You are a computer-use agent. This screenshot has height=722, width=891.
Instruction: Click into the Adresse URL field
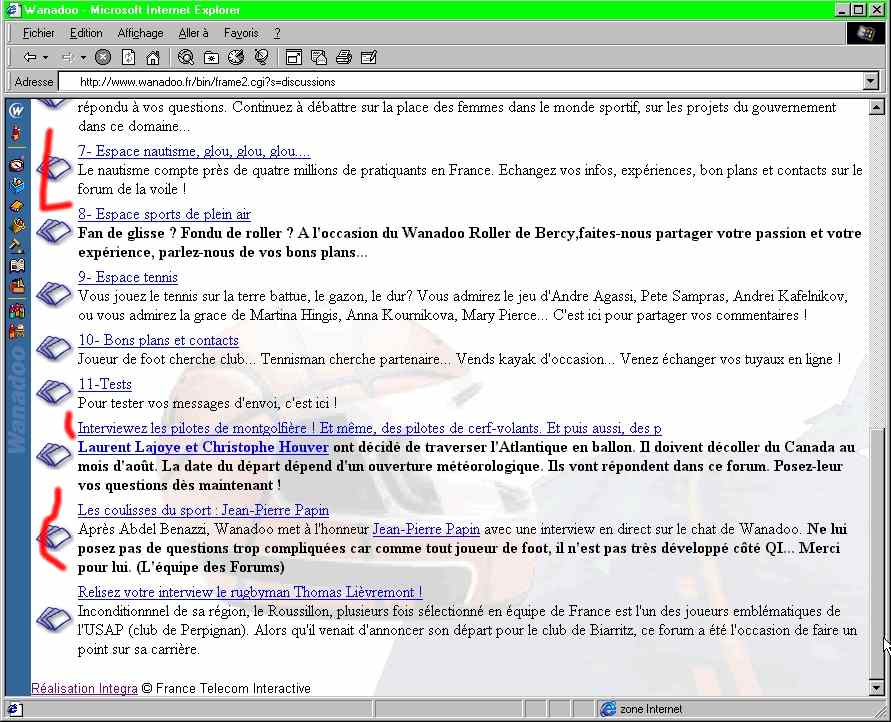tap(460, 82)
